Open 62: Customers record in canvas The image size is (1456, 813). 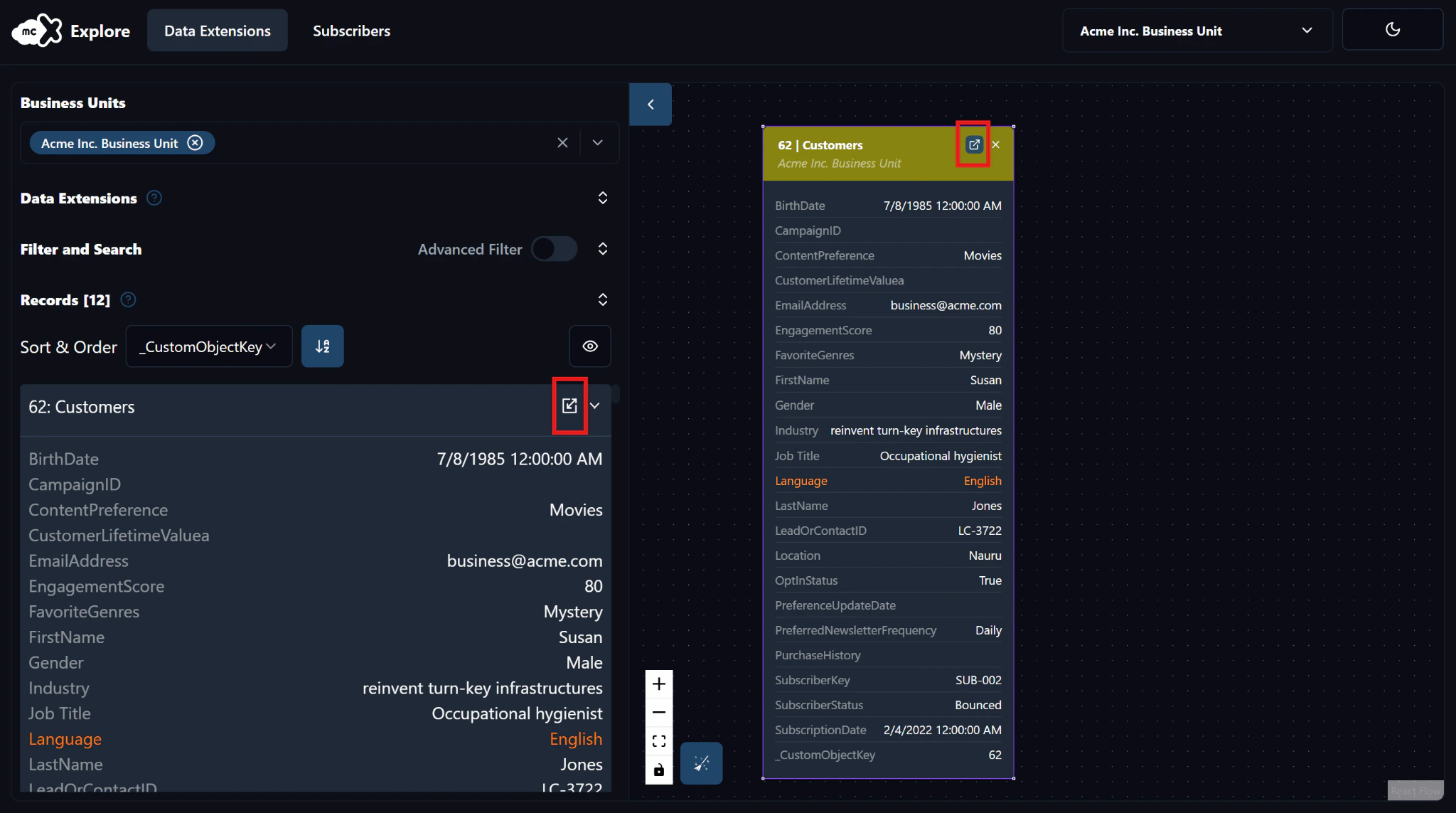pyautogui.click(x=569, y=405)
